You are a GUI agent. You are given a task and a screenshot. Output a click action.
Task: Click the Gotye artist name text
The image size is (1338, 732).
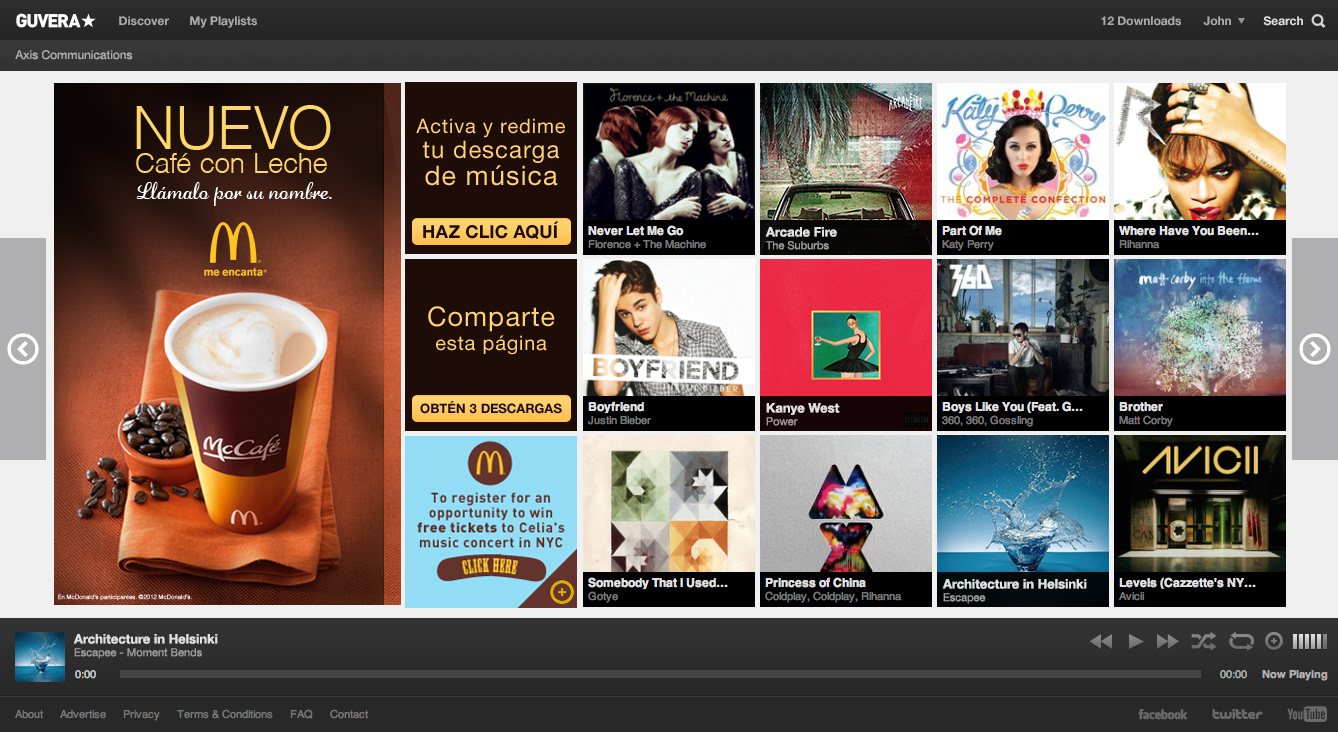[x=603, y=597]
